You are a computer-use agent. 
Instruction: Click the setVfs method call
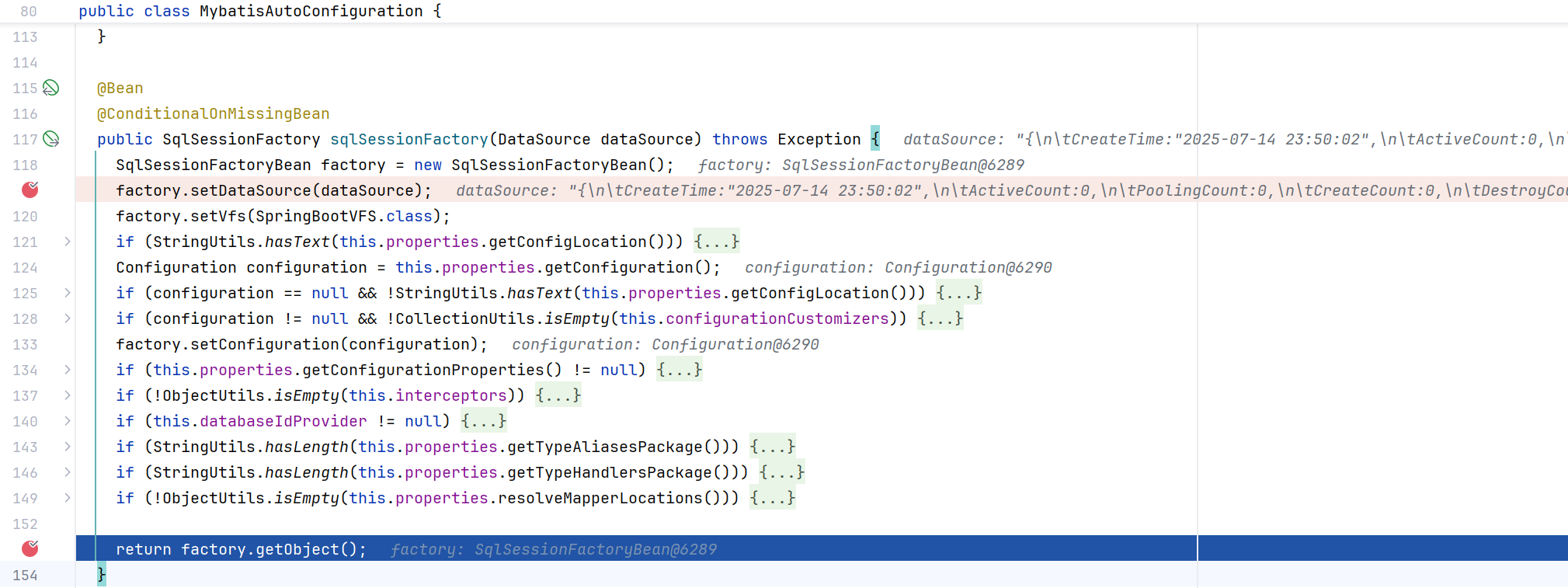(x=218, y=216)
